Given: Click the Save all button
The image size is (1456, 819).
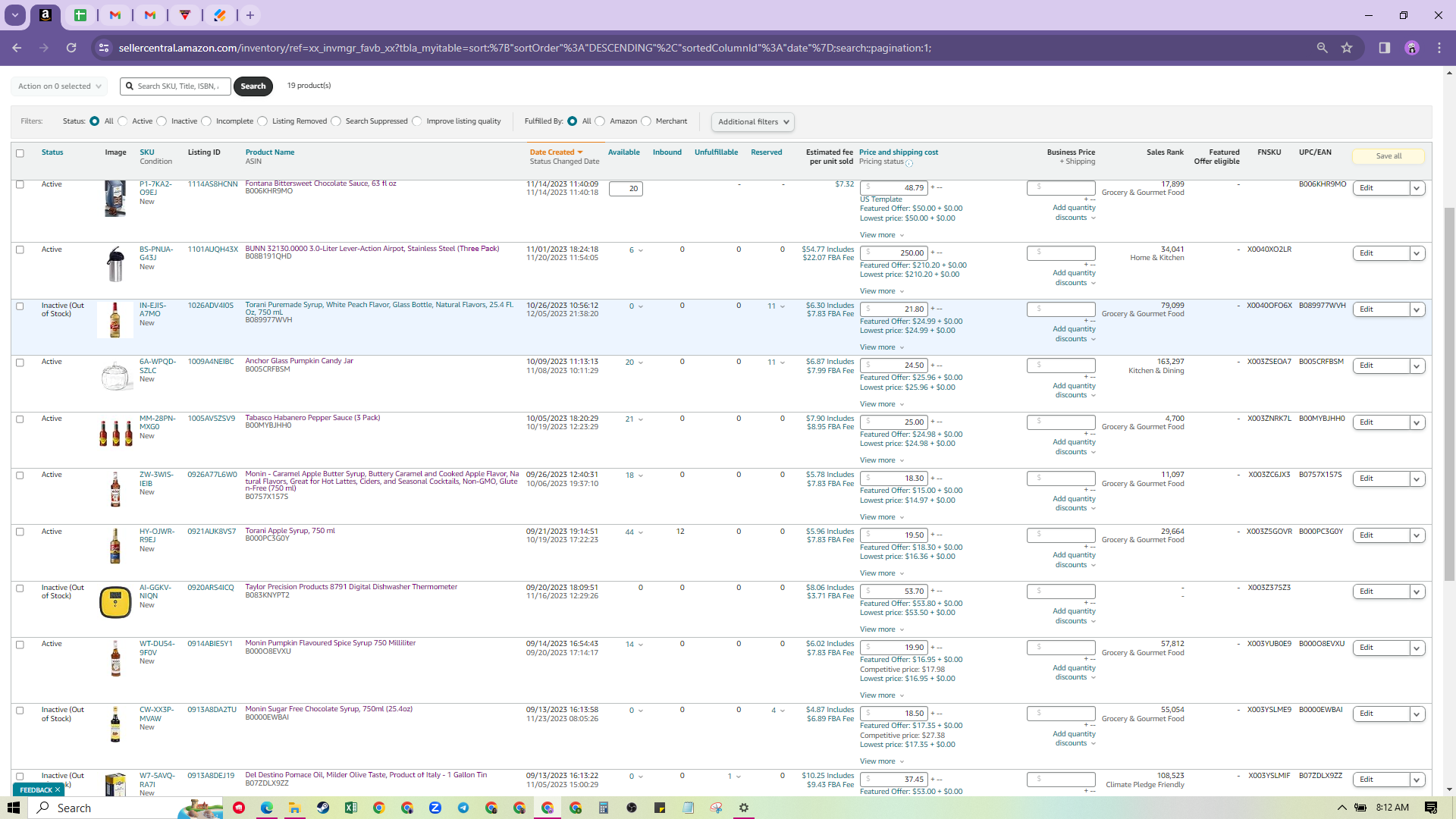Looking at the screenshot, I should (1389, 156).
